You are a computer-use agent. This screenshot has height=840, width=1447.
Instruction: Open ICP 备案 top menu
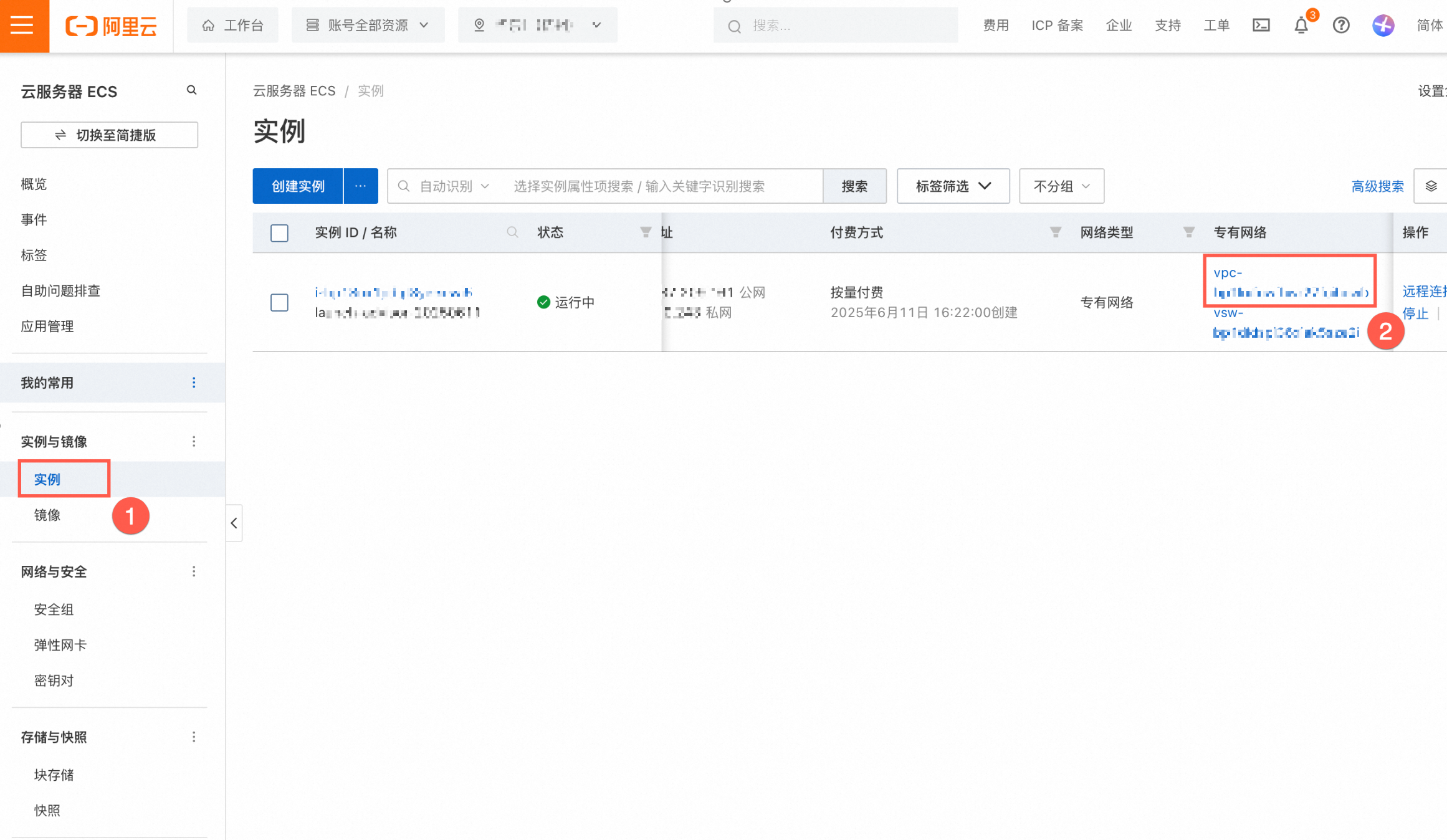[1057, 26]
